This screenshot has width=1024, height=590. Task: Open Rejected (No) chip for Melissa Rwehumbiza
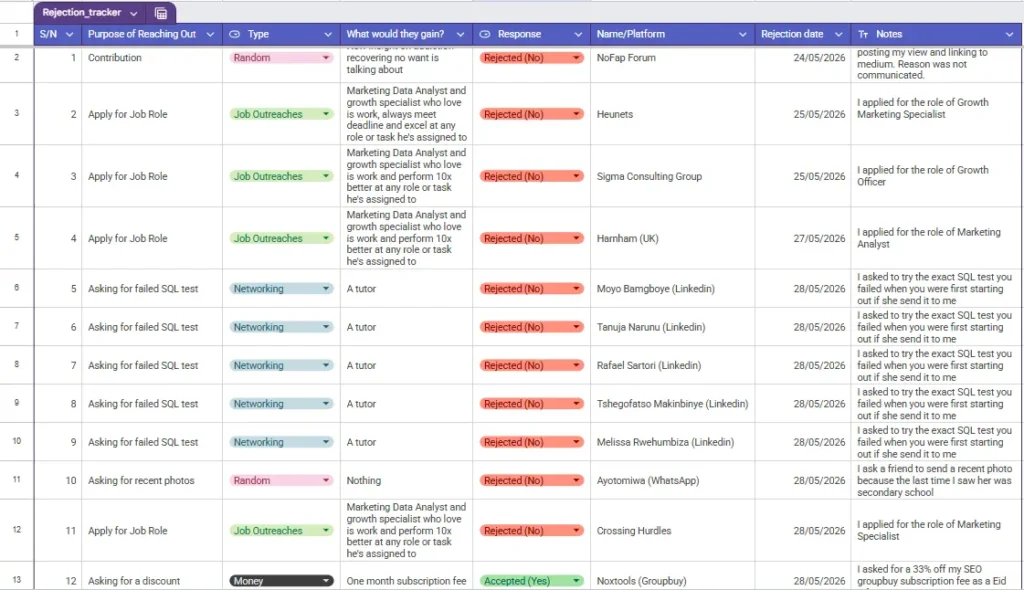pos(531,442)
